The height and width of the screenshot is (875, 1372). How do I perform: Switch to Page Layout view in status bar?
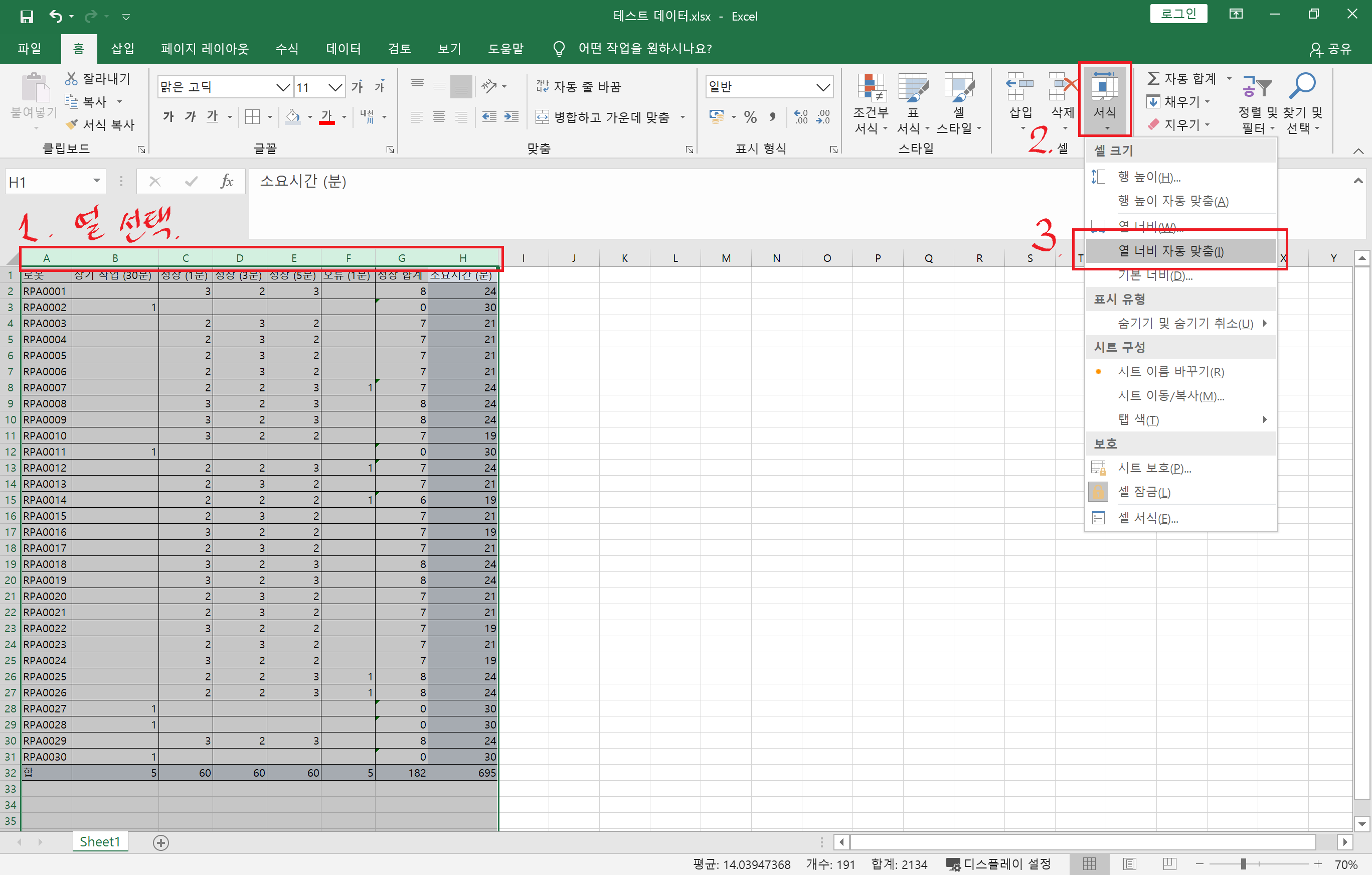click(1129, 864)
